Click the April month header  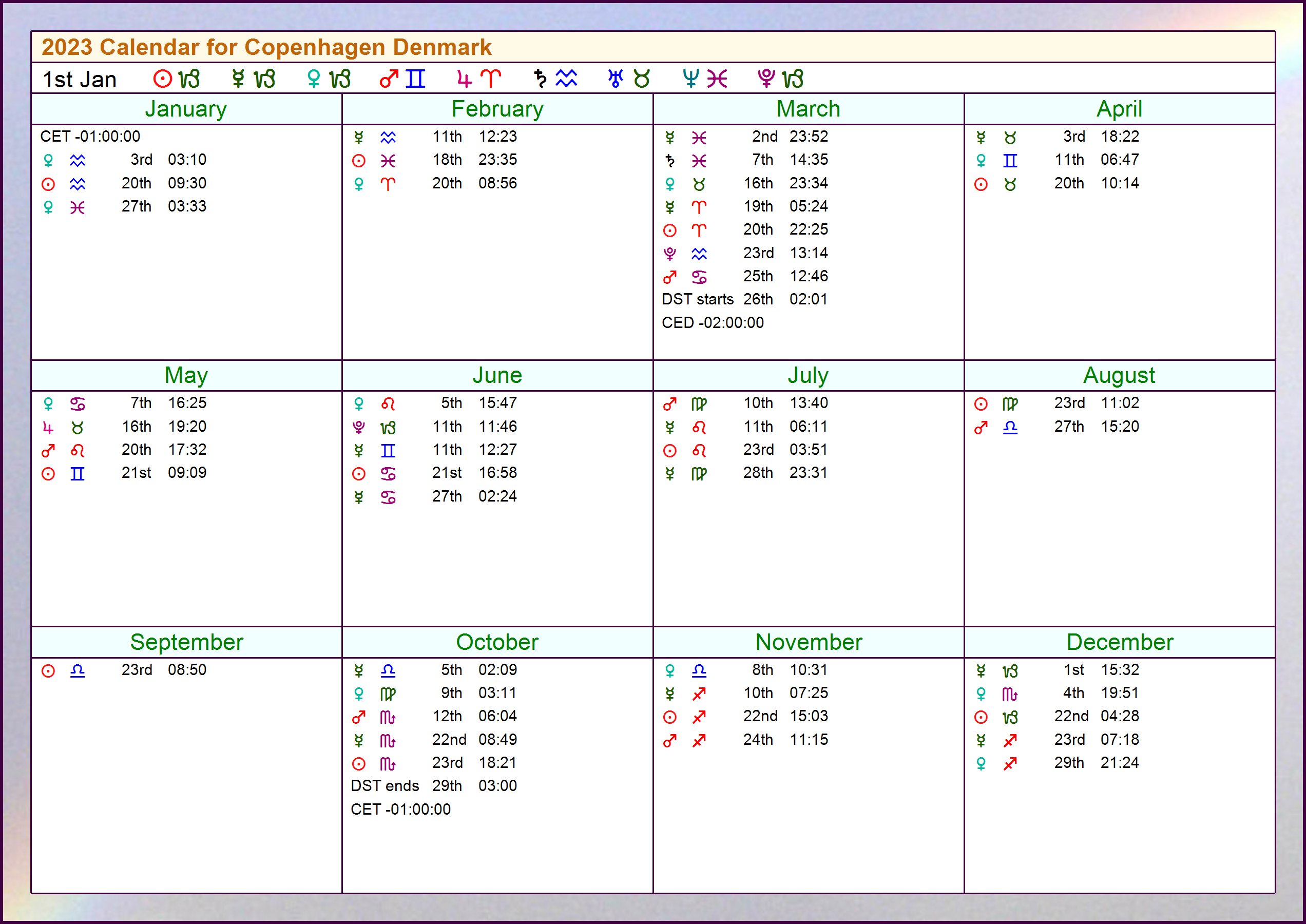pos(1119,109)
